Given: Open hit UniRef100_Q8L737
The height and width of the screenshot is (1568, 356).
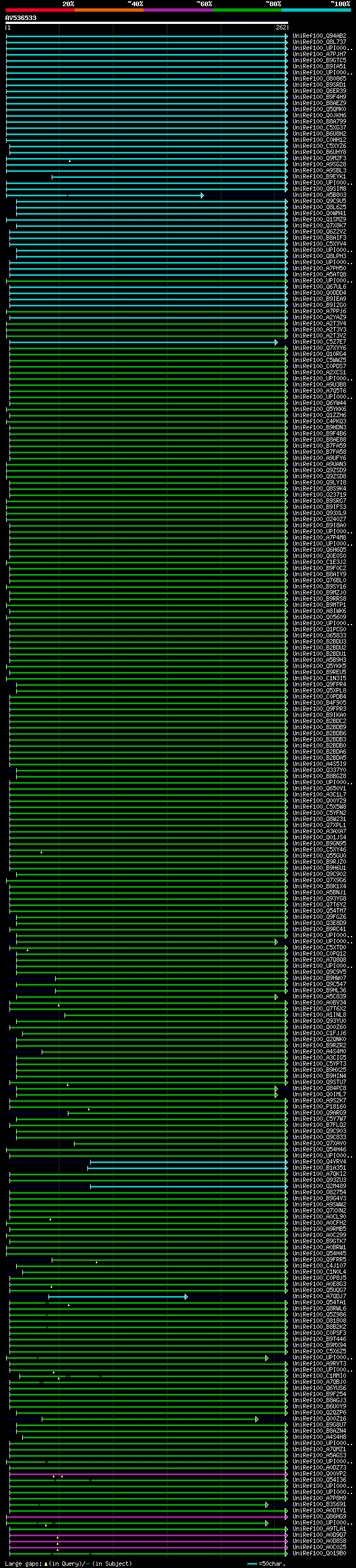Looking at the screenshot, I should [319, 42].
